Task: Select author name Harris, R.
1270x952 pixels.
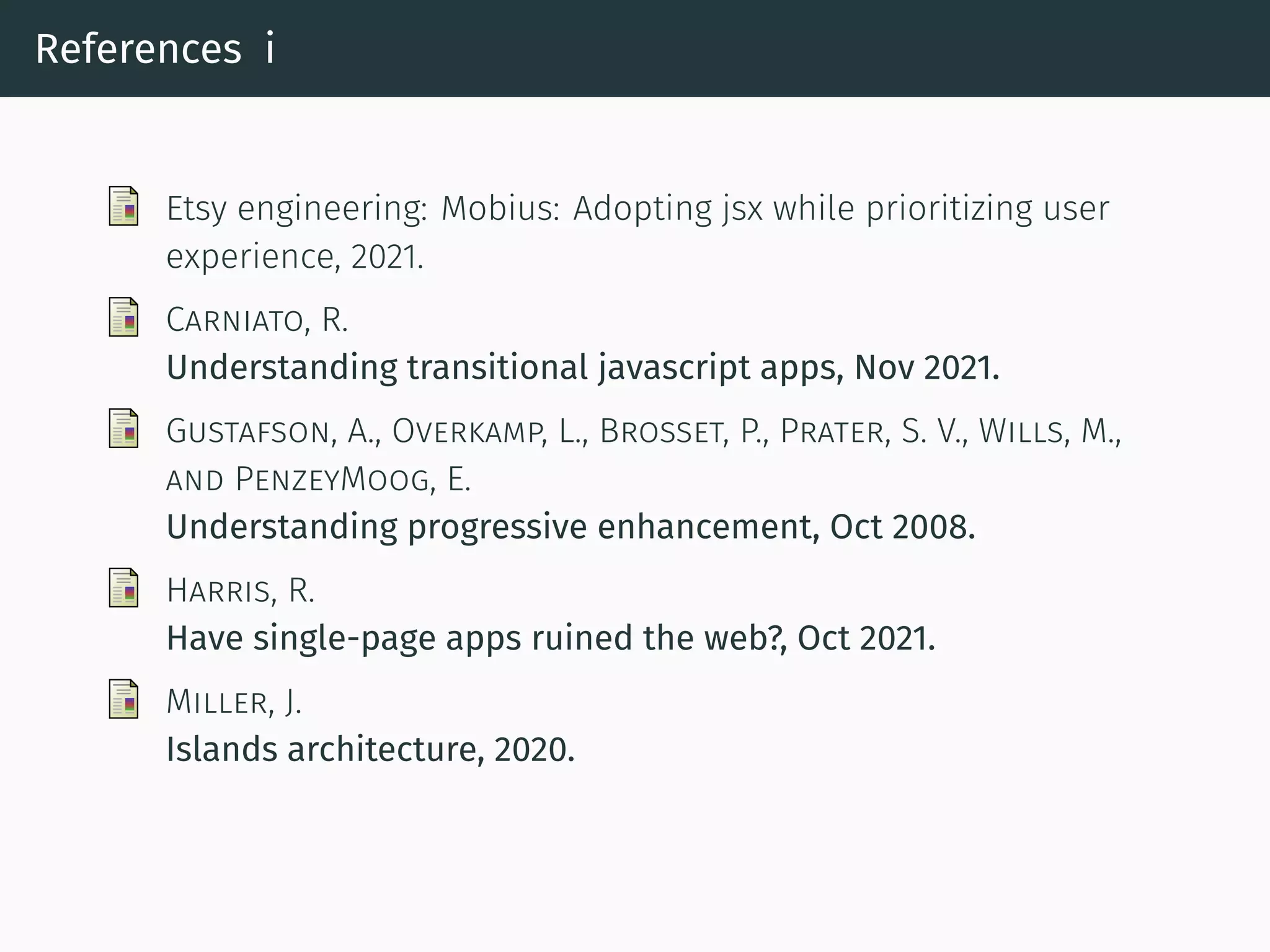Action: click(241, 591)
